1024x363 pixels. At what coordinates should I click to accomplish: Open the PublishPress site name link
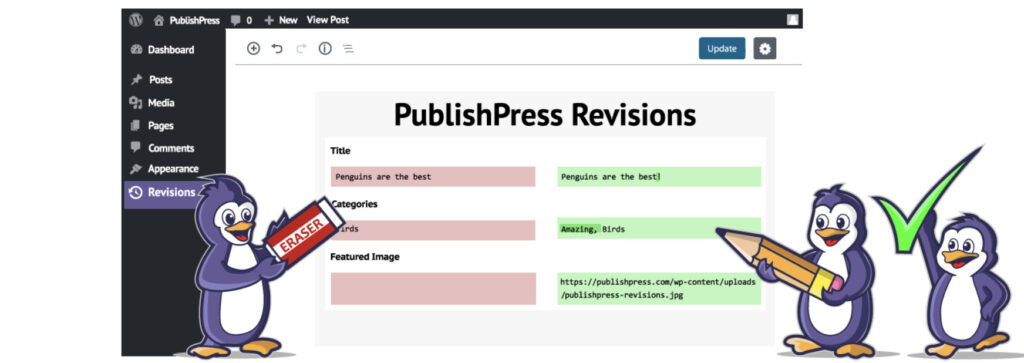195,20
